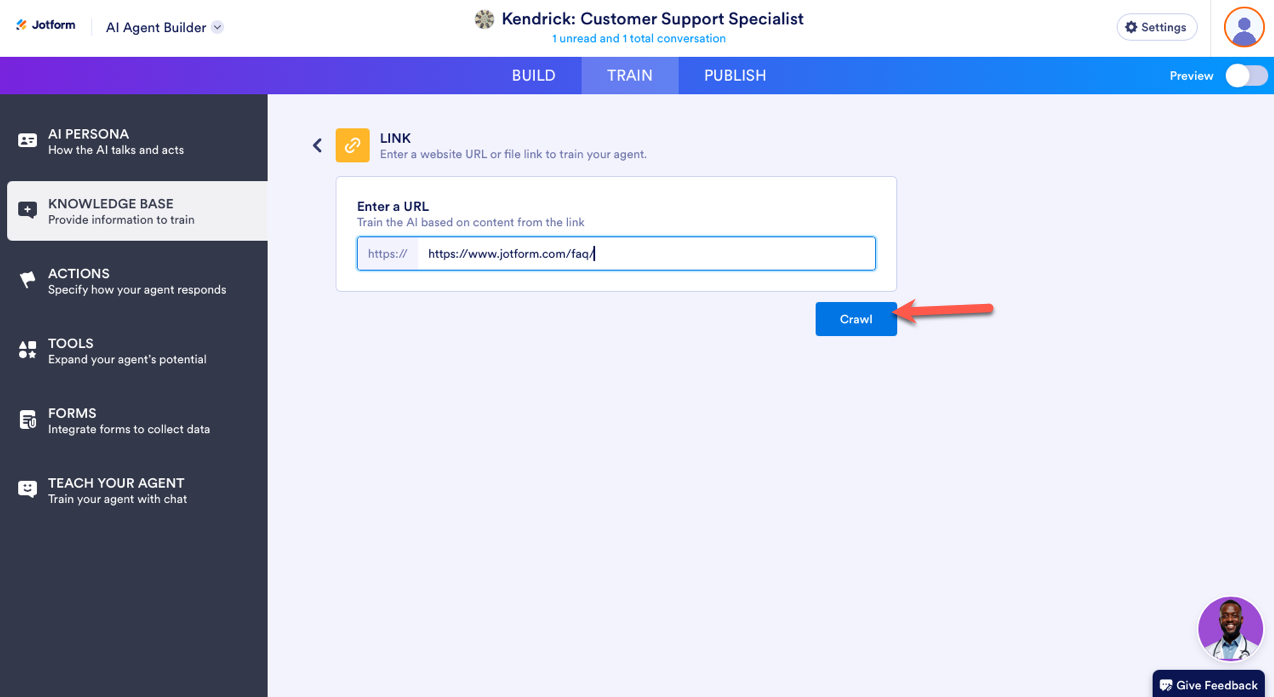Click the AI Persona card icon
Viewport: 1274px width, 697px height.
tap(28, 141)
